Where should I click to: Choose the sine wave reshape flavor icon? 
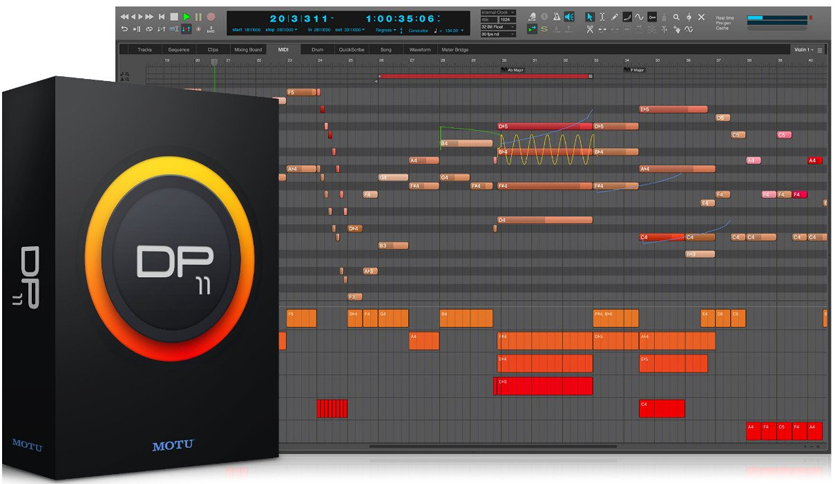coord(639,17)
